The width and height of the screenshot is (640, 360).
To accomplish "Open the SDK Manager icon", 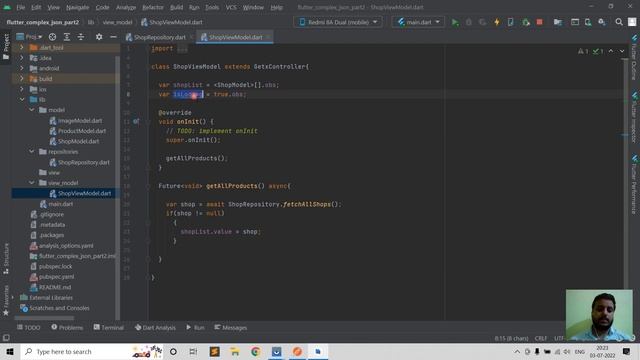I will pyautogui.click(x=602, y=22).
